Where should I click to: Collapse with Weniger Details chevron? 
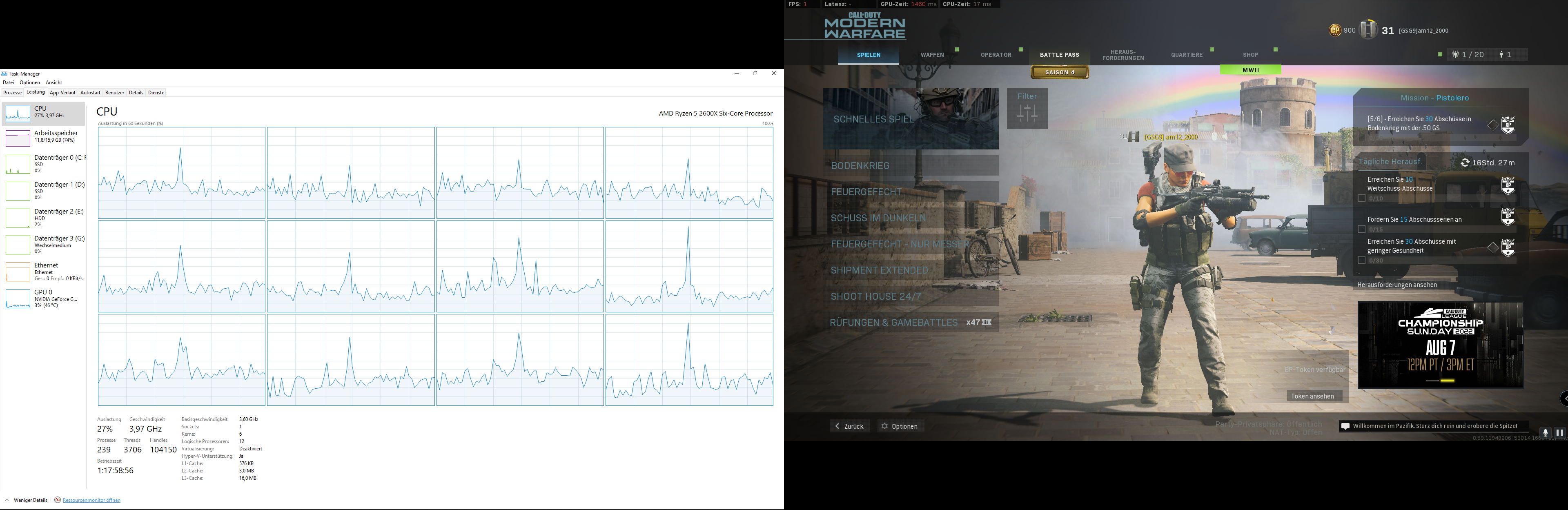(x=7, y=500)
